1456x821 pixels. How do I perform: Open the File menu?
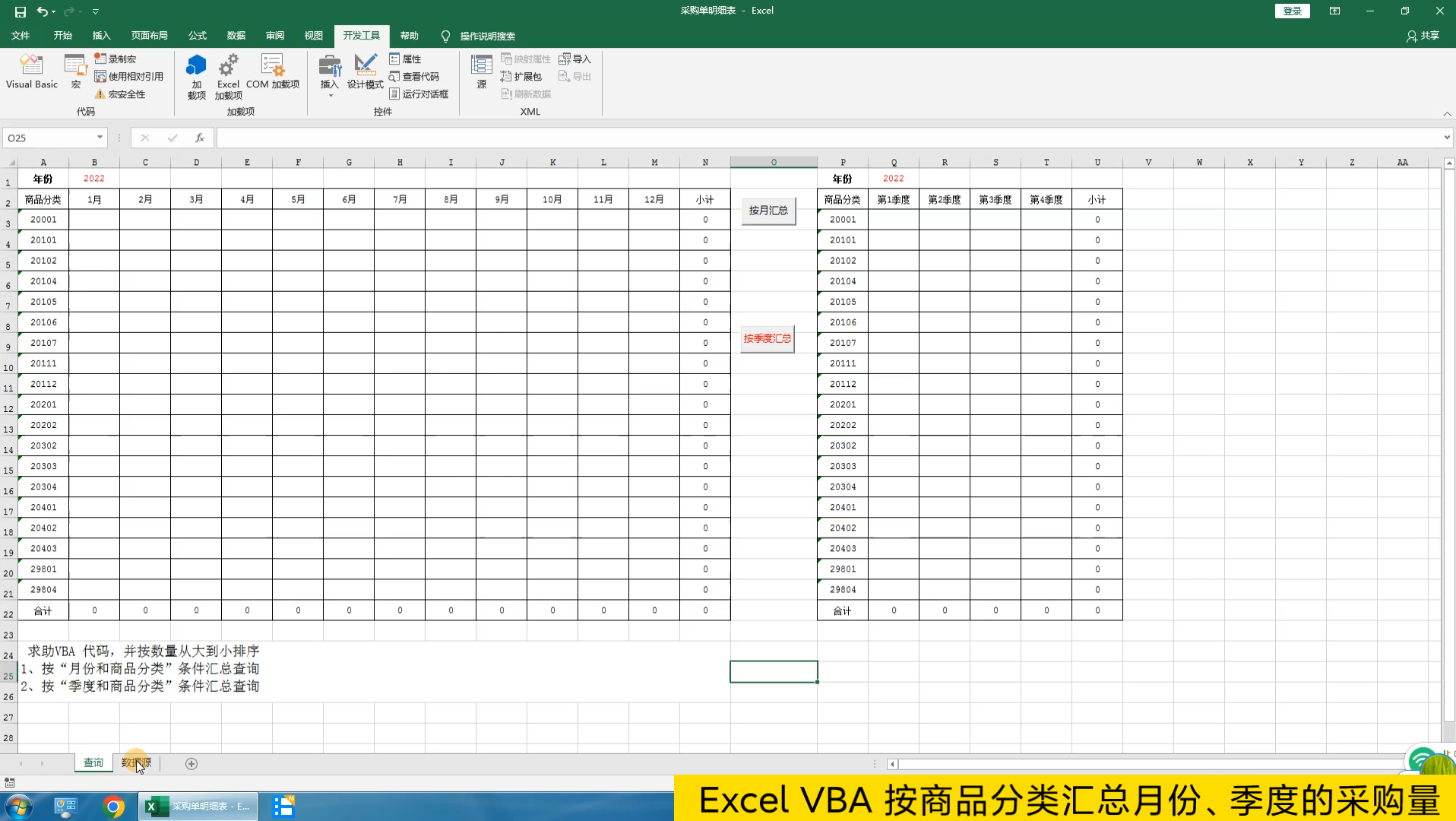pyautogui.click(x=21, y=36)
